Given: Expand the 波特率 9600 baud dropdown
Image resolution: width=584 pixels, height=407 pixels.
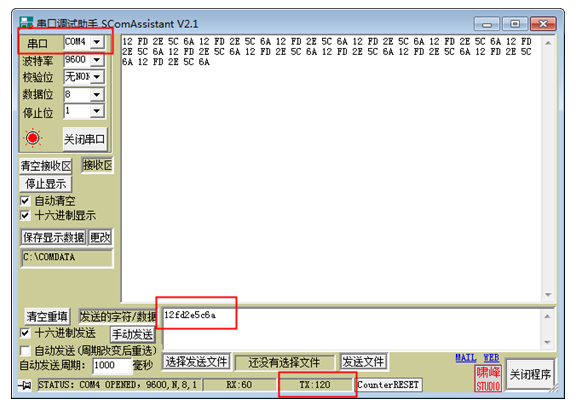Looking at the screenshot, I should (x=97, y=60).
